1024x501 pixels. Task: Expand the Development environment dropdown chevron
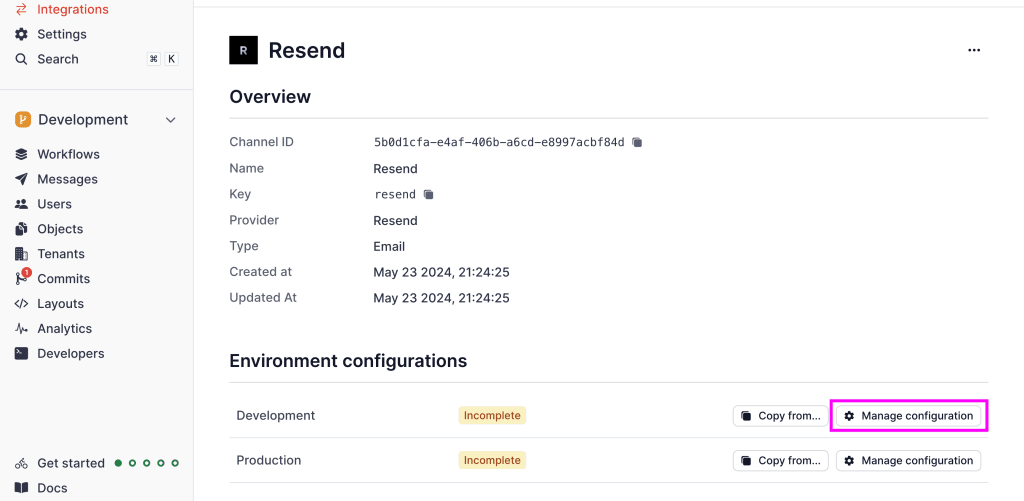click(170, 120)
